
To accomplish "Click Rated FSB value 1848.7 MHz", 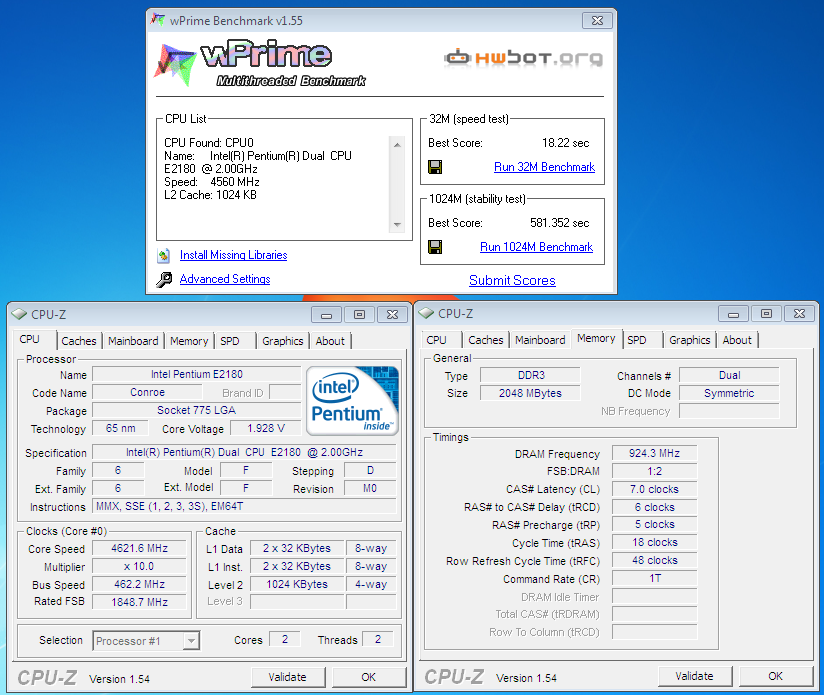I will [139, 602].
